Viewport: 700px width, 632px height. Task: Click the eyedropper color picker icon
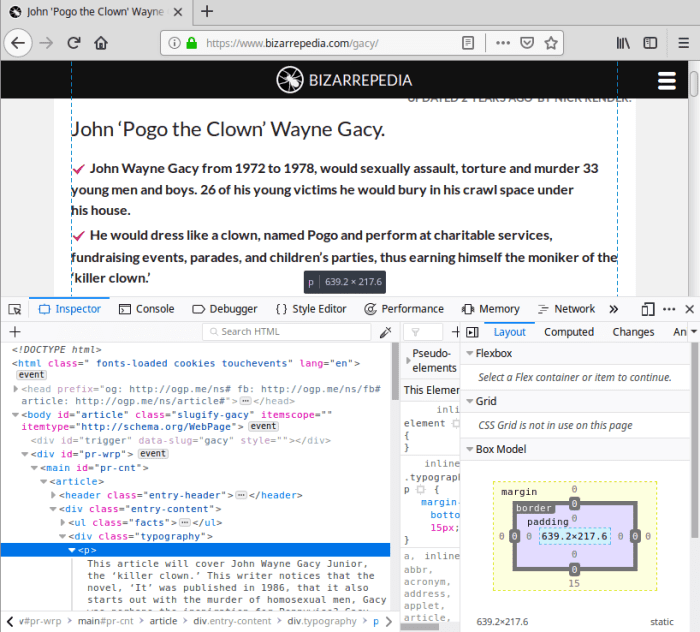point(386,332)
